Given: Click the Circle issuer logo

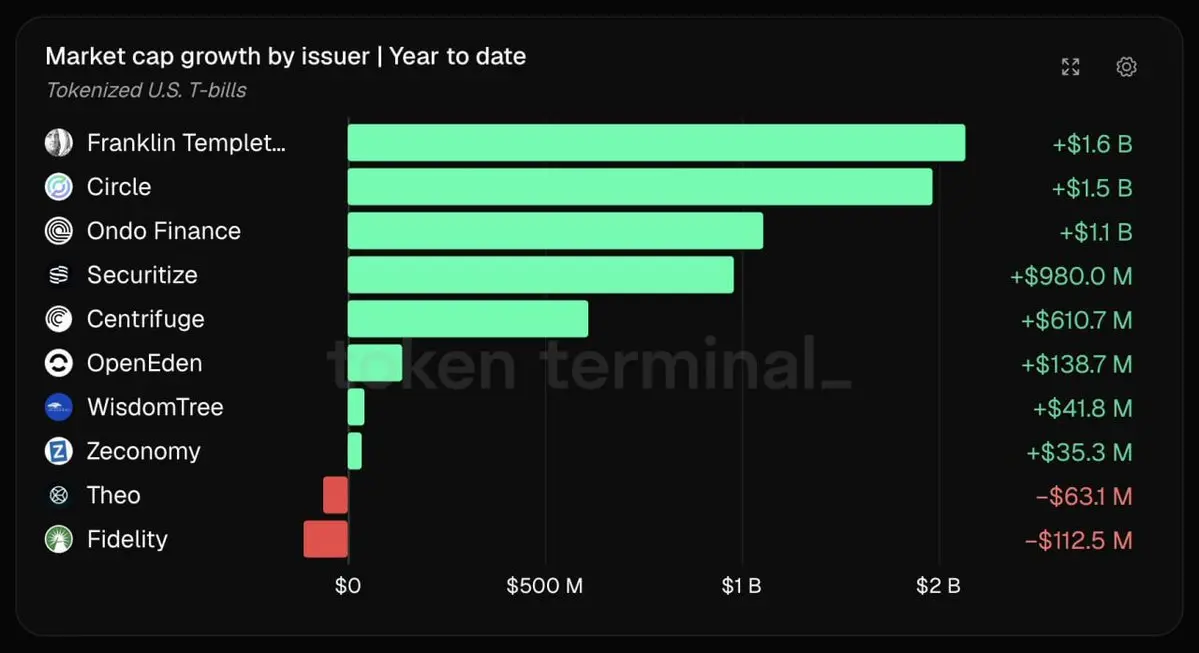Looking at the screenshot, I should [59, 187].
